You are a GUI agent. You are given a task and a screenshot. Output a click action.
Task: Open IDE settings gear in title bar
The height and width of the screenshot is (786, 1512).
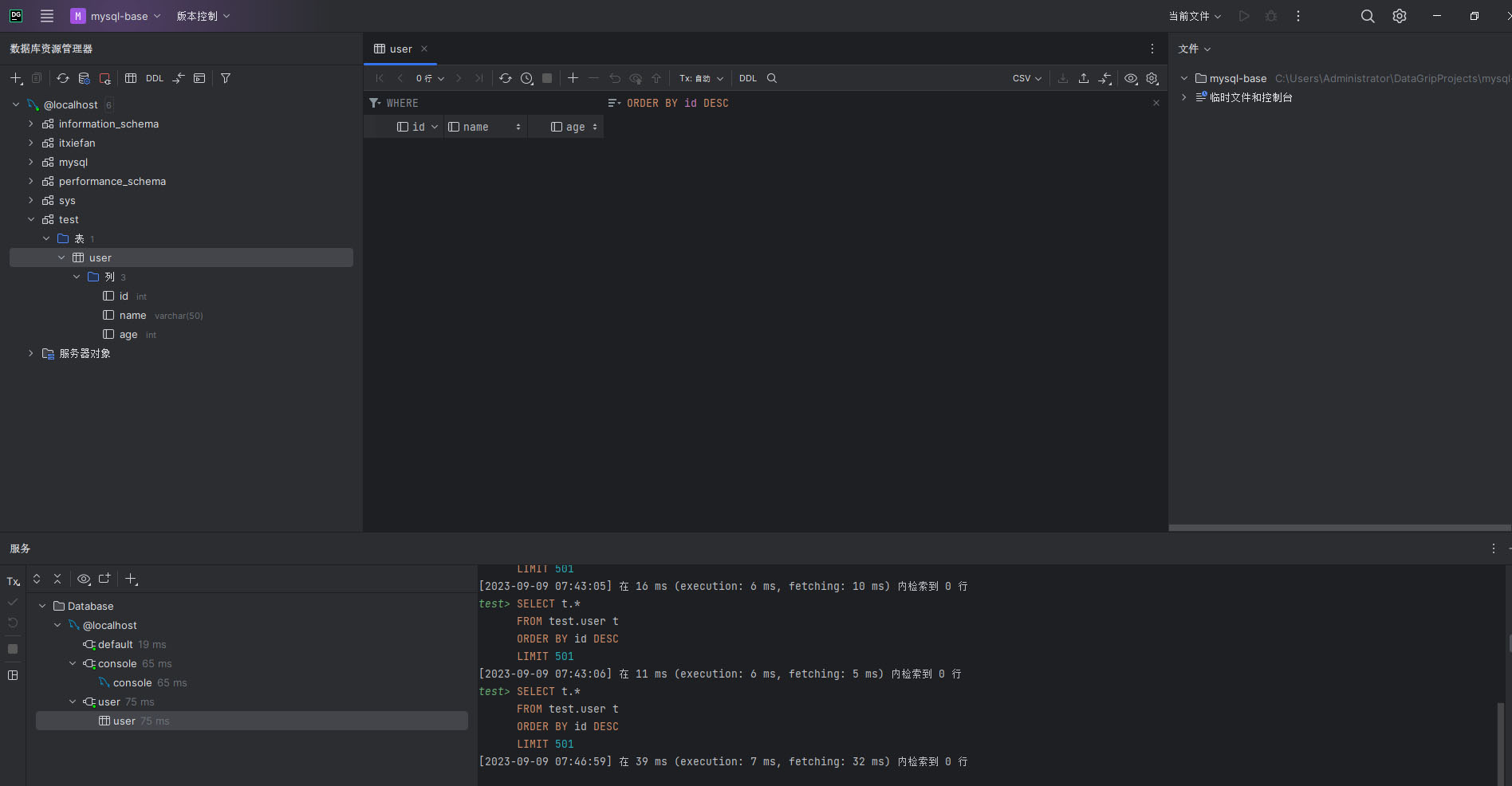(x=1400, y=16)
